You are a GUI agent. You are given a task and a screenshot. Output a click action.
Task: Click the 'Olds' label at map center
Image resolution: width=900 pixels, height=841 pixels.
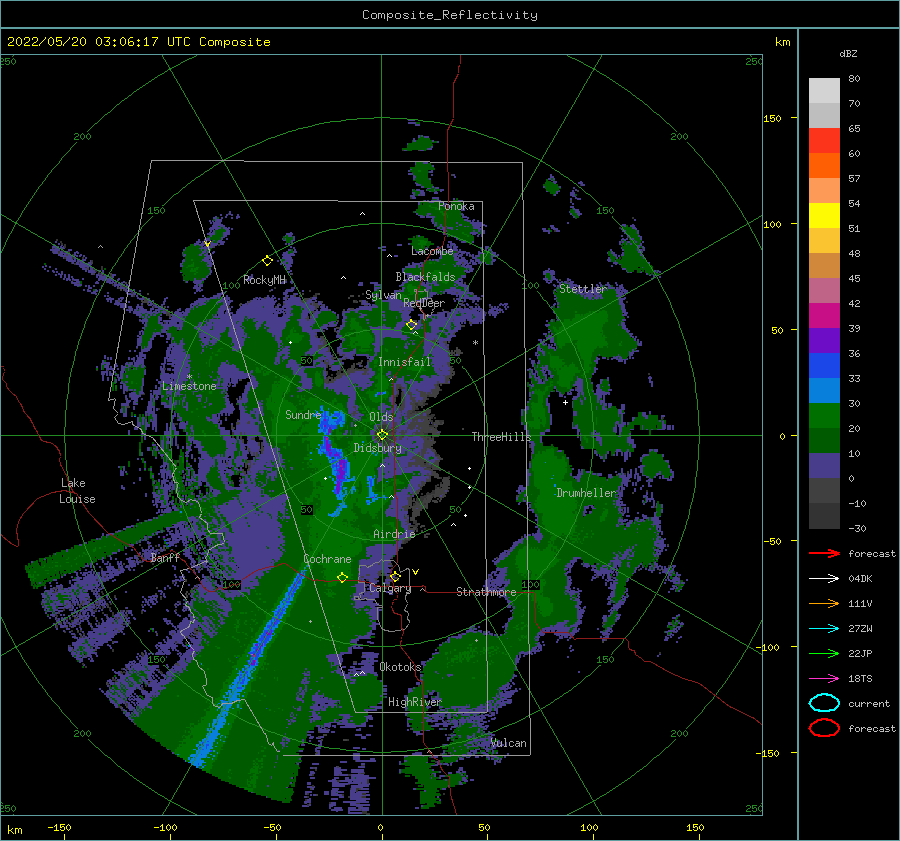click(381, 417)
